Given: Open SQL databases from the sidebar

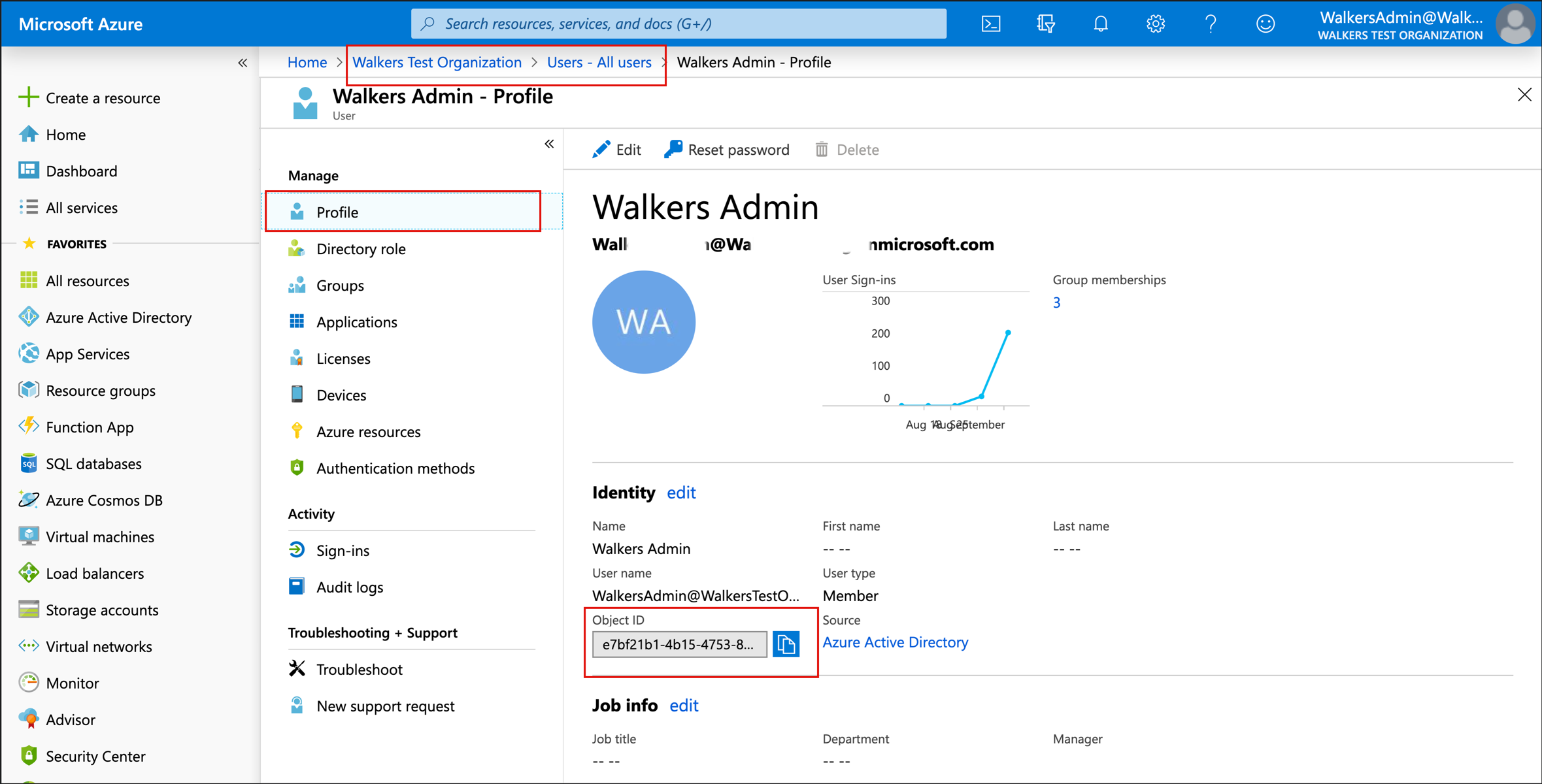Looking at the screenshot, I should pyautogui.click(x=94, y=463).
